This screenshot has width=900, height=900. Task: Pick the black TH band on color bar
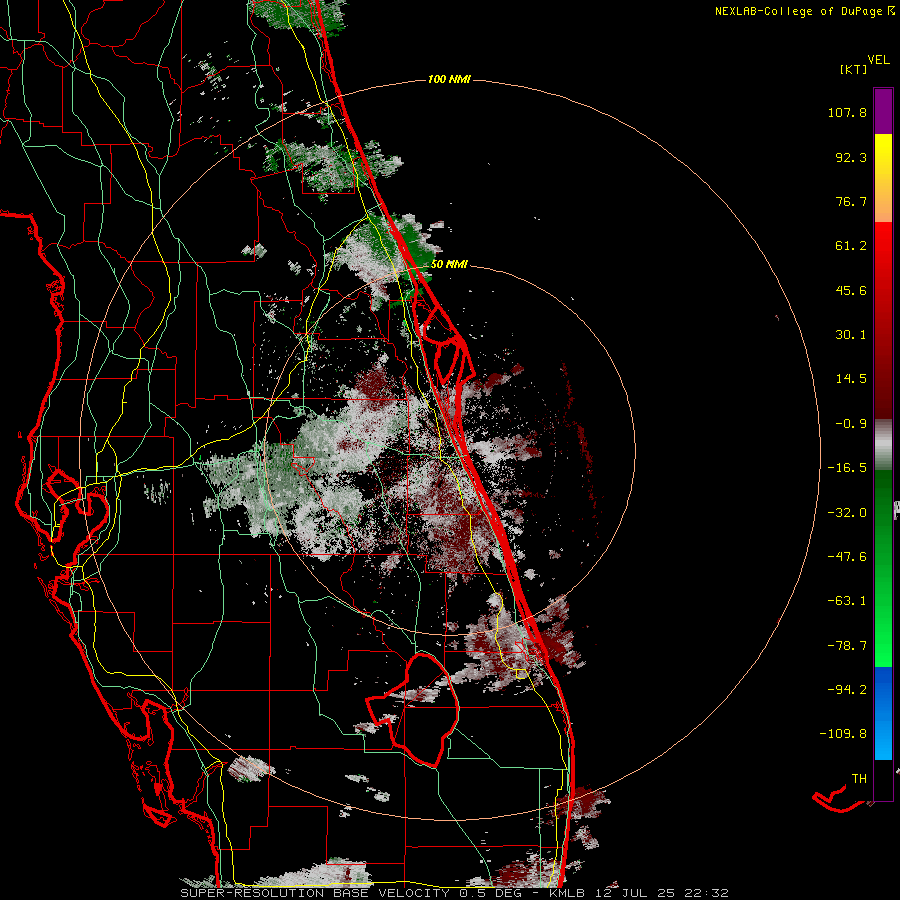(883, 779)
